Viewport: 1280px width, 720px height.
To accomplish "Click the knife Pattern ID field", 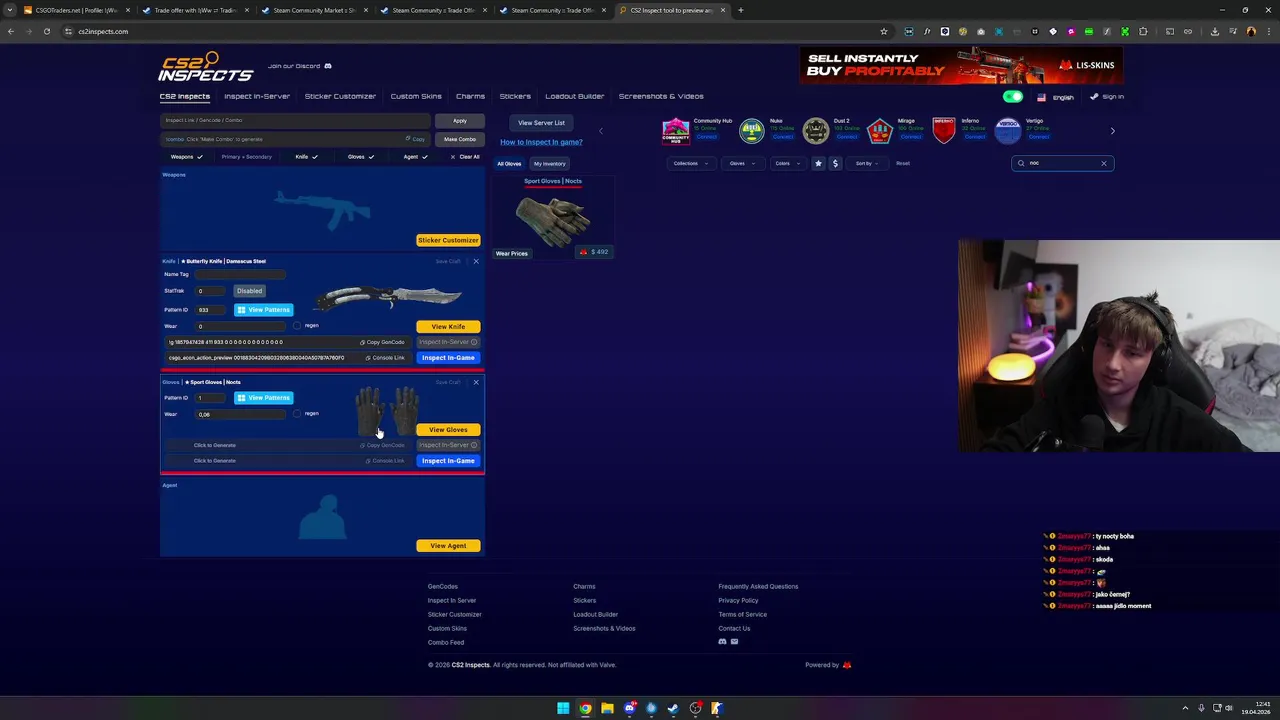I will [x=212, y=310].
